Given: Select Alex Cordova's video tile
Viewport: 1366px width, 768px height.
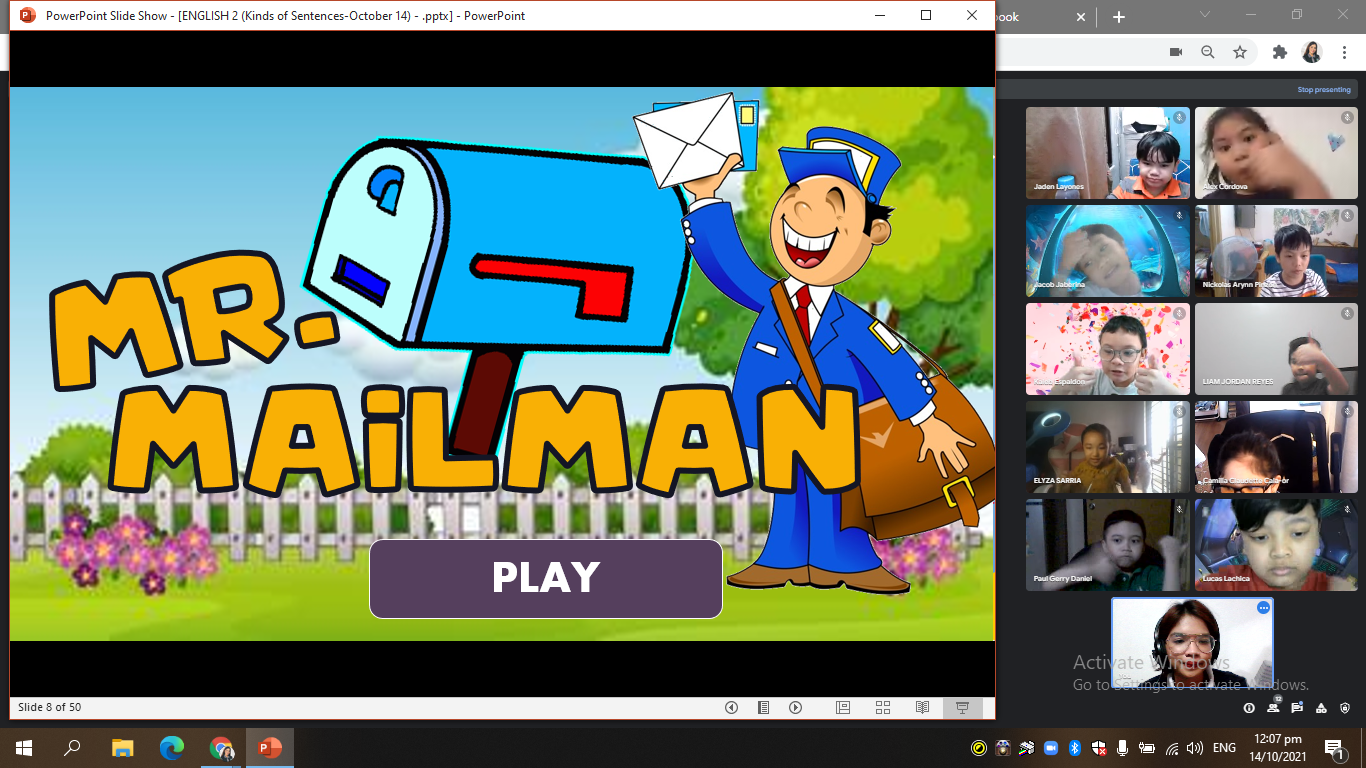Looking at the screenshot, I should (1277, 153).
